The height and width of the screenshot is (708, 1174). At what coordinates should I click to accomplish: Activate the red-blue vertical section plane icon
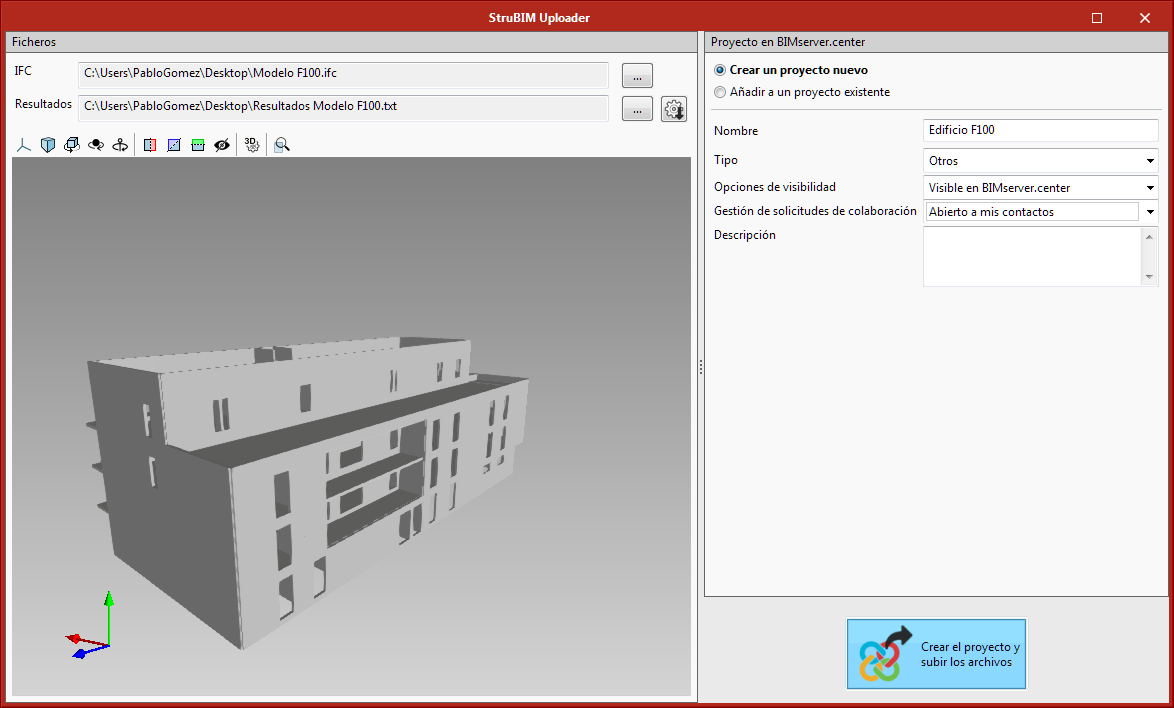coord(150,145)
